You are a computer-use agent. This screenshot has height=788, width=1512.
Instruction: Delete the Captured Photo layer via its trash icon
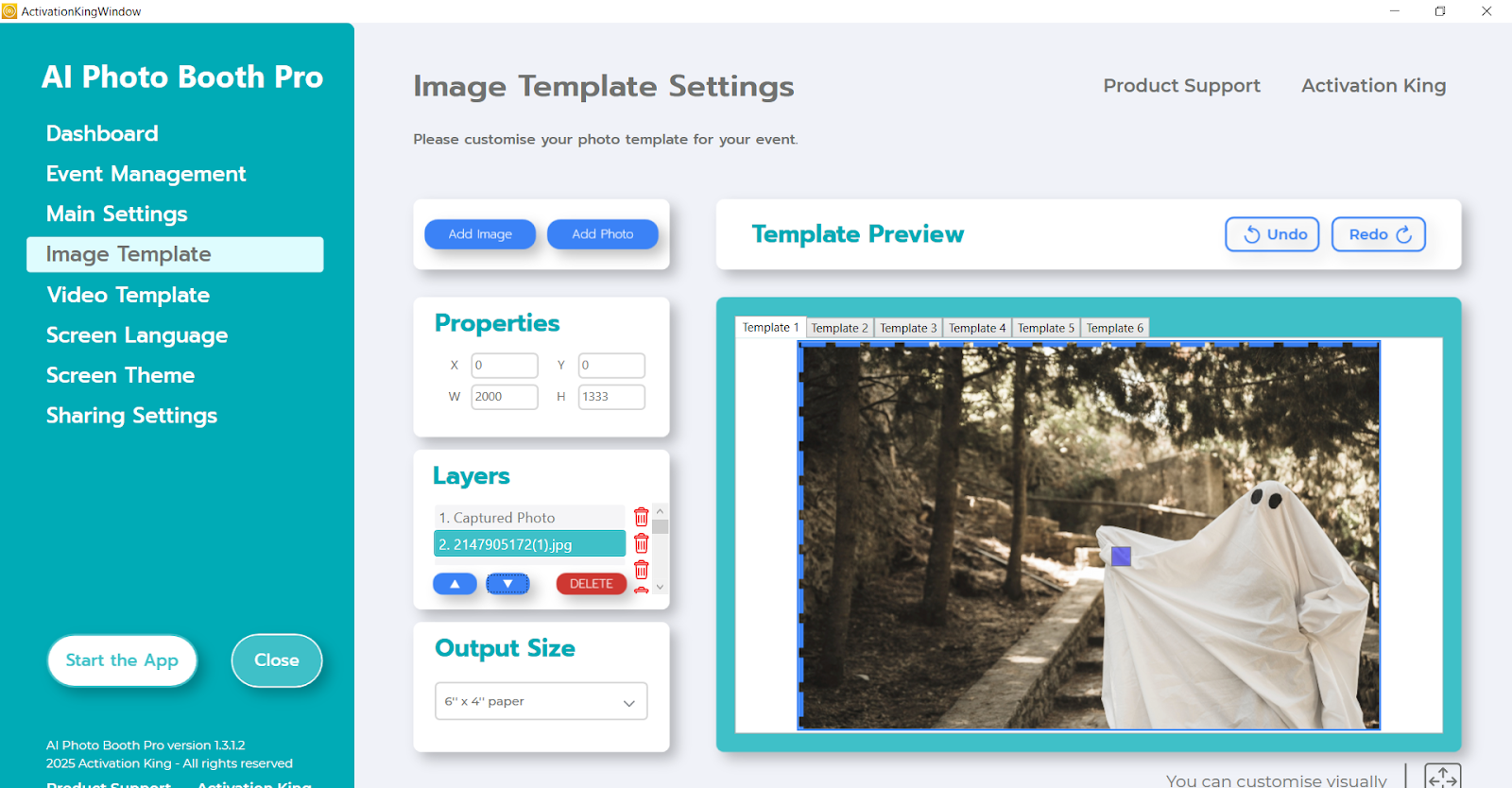point(641,517)
